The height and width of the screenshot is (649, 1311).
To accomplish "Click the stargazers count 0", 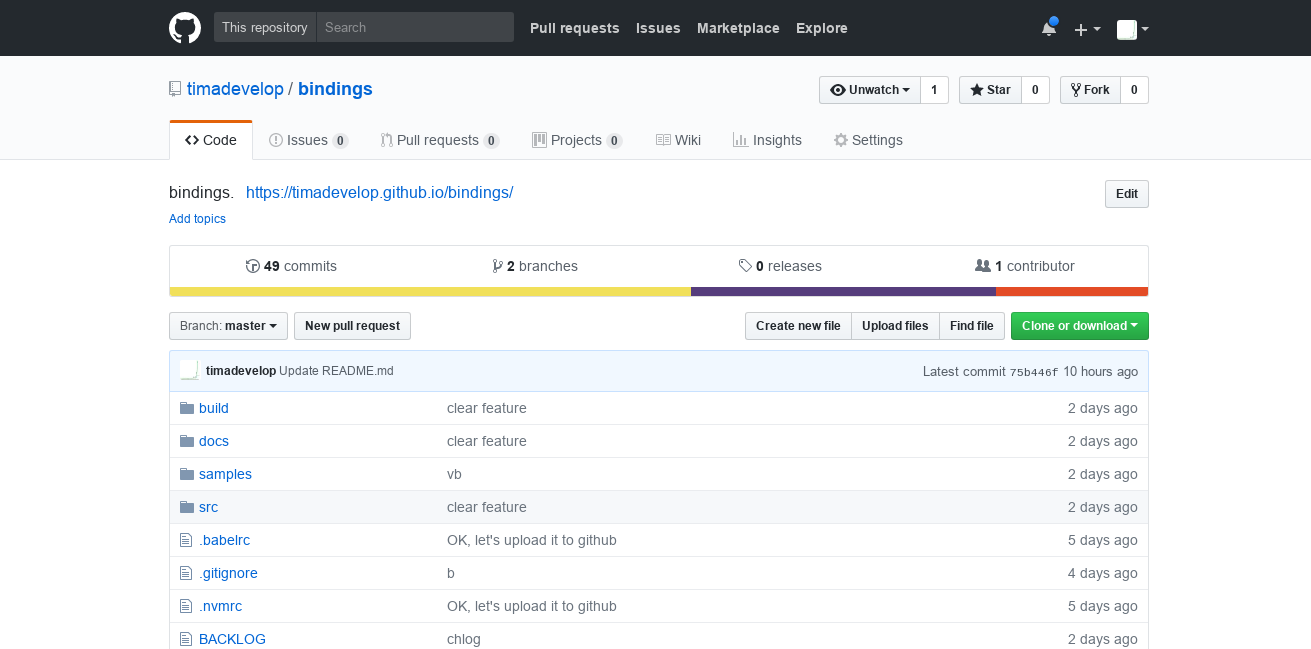I will coord(1035,90).
